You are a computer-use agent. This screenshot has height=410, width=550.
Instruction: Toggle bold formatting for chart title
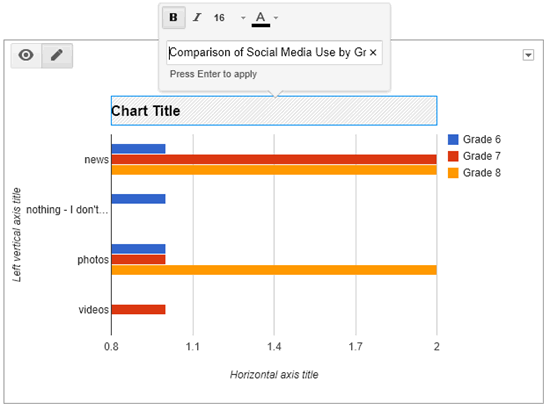click(x=174, y=18)
